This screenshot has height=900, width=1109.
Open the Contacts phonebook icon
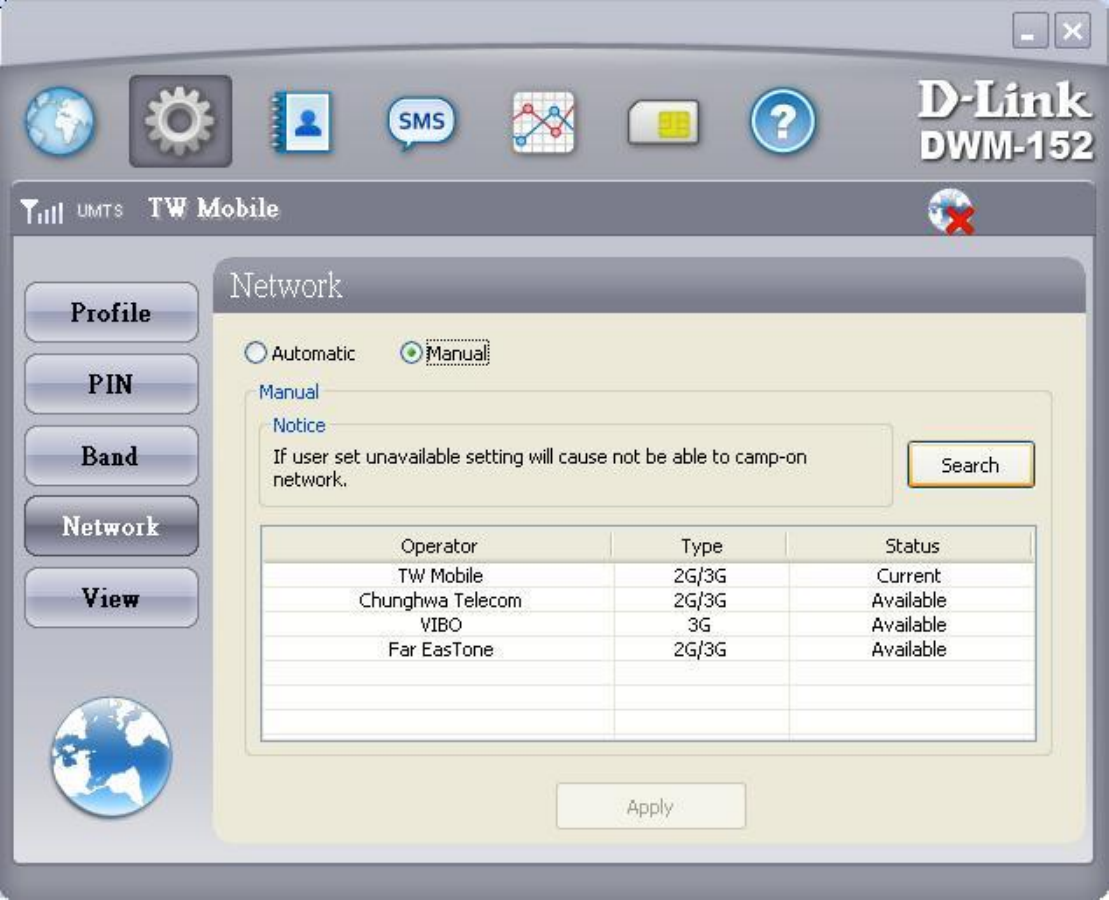[x=302, y=121]
